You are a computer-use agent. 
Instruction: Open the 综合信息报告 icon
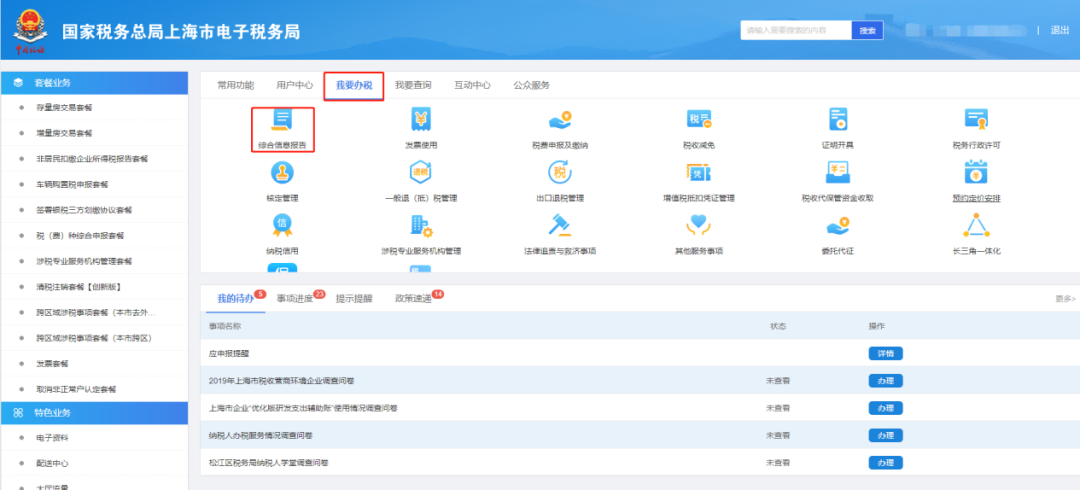[x=282, y=119]
